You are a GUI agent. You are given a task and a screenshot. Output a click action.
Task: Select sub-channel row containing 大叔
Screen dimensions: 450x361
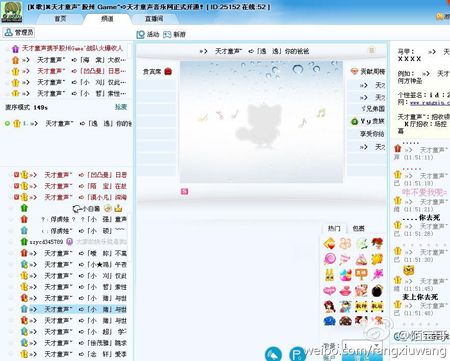point(69,60)
